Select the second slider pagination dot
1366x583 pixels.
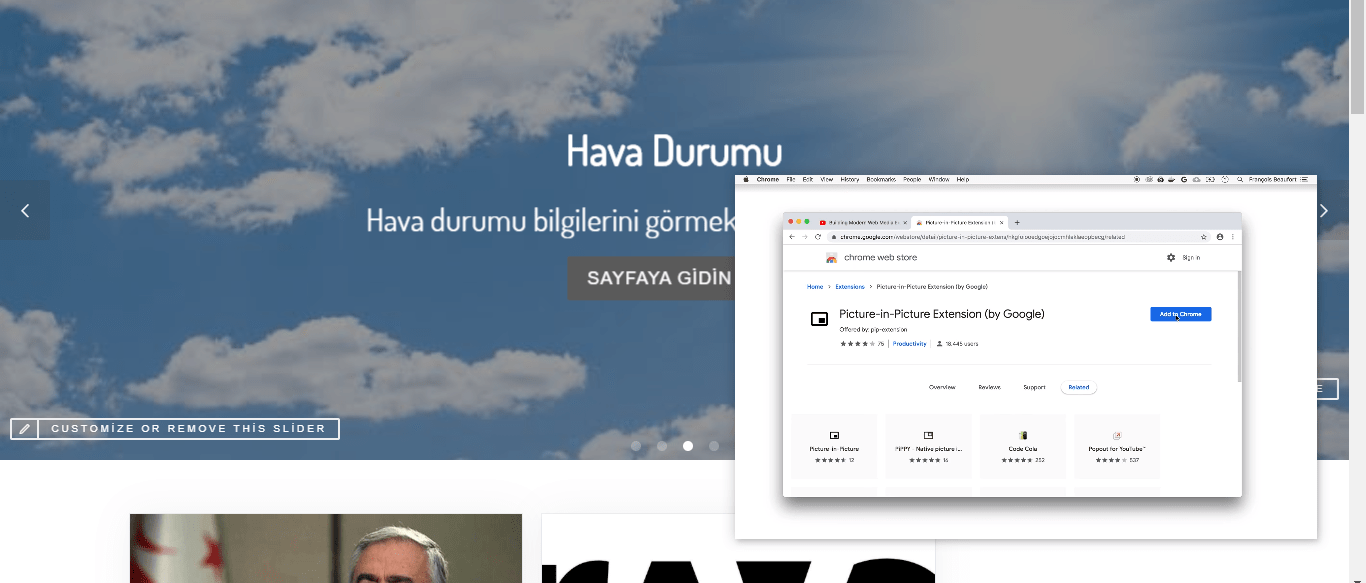[662, 446]
